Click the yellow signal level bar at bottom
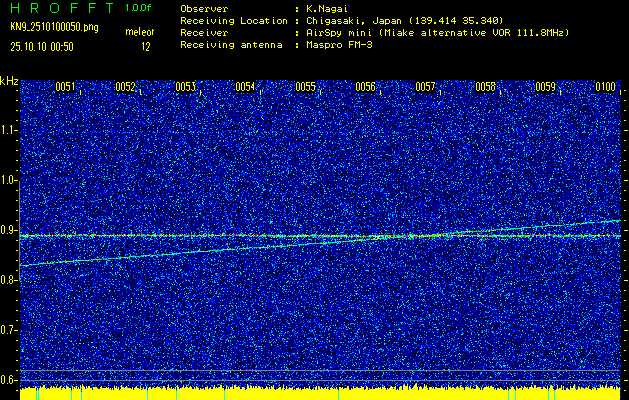 point(314,392)
